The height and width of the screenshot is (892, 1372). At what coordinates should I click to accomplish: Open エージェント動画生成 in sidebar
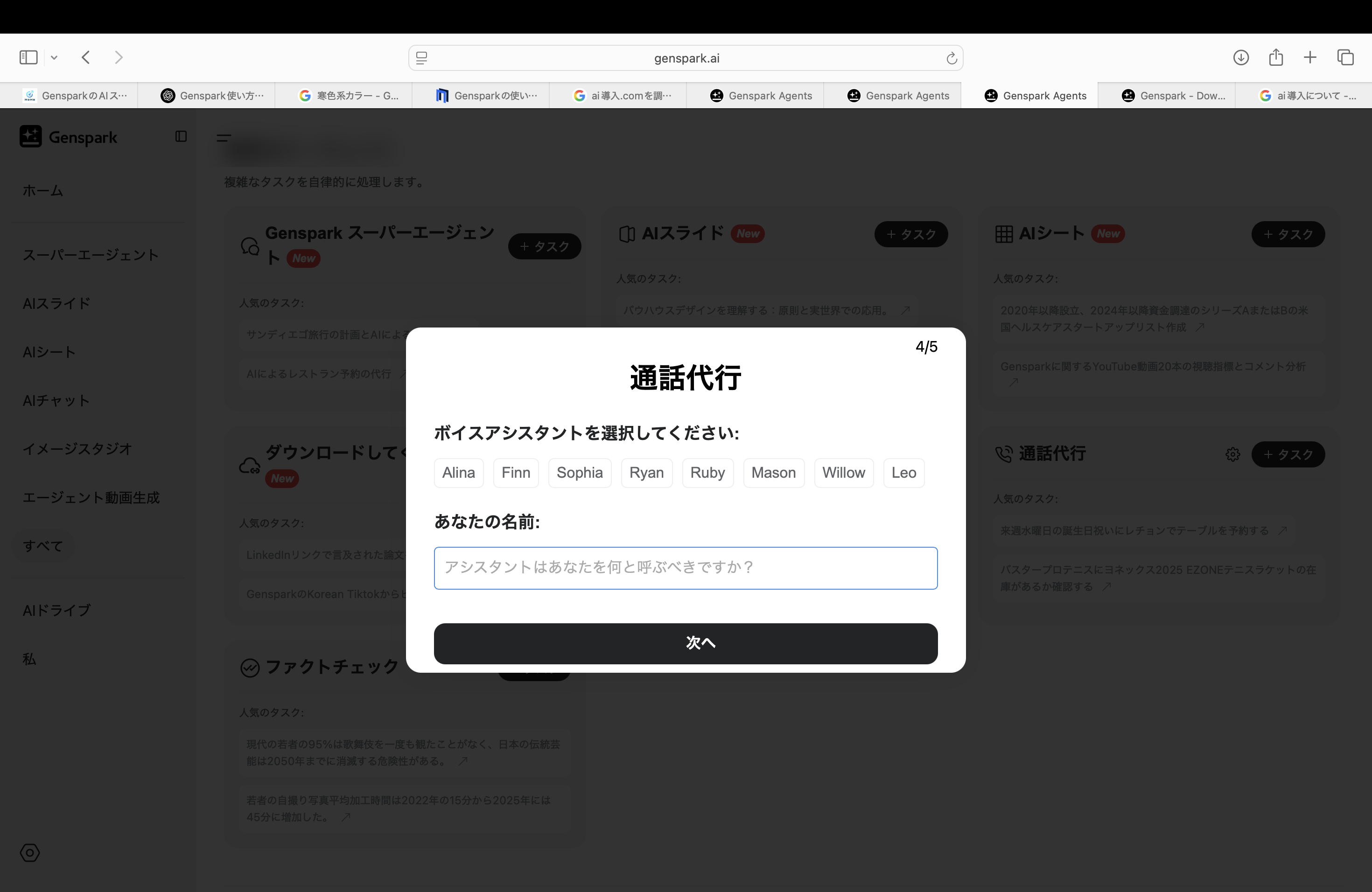click(x=91, y=498)
